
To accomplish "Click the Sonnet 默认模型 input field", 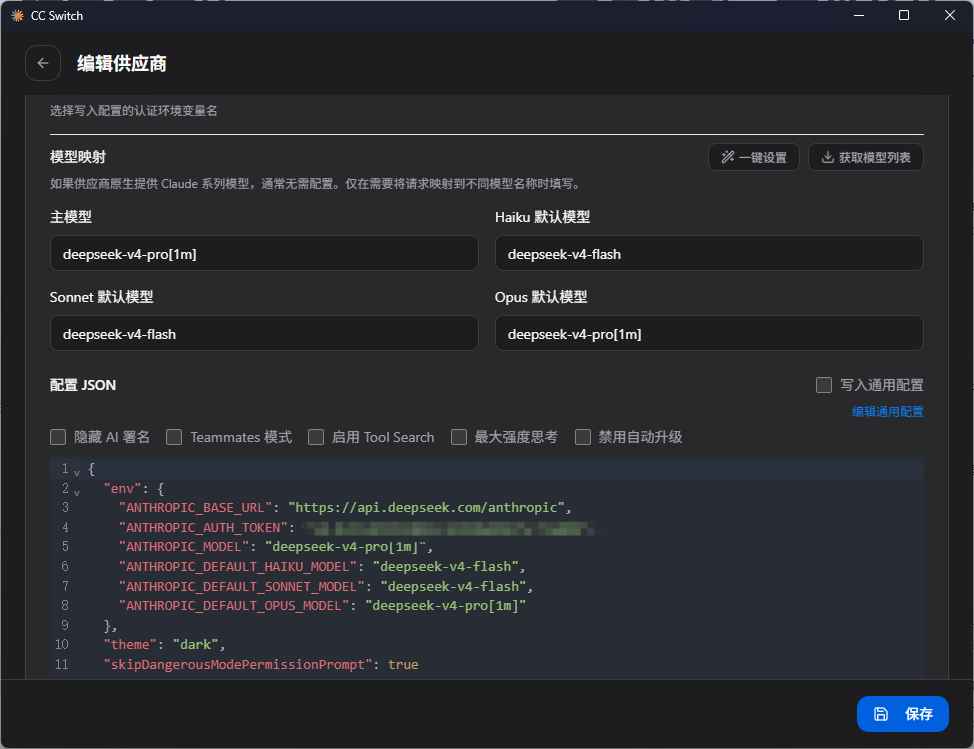I will [264, 334].
